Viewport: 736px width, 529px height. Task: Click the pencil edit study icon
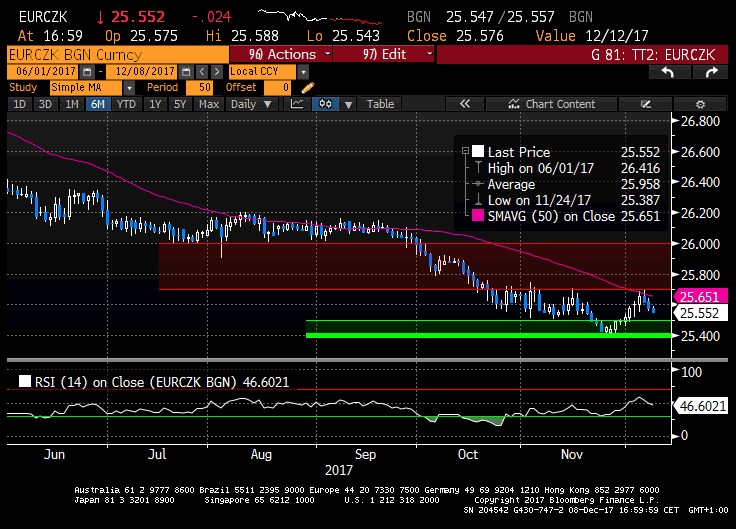[307, 88]
